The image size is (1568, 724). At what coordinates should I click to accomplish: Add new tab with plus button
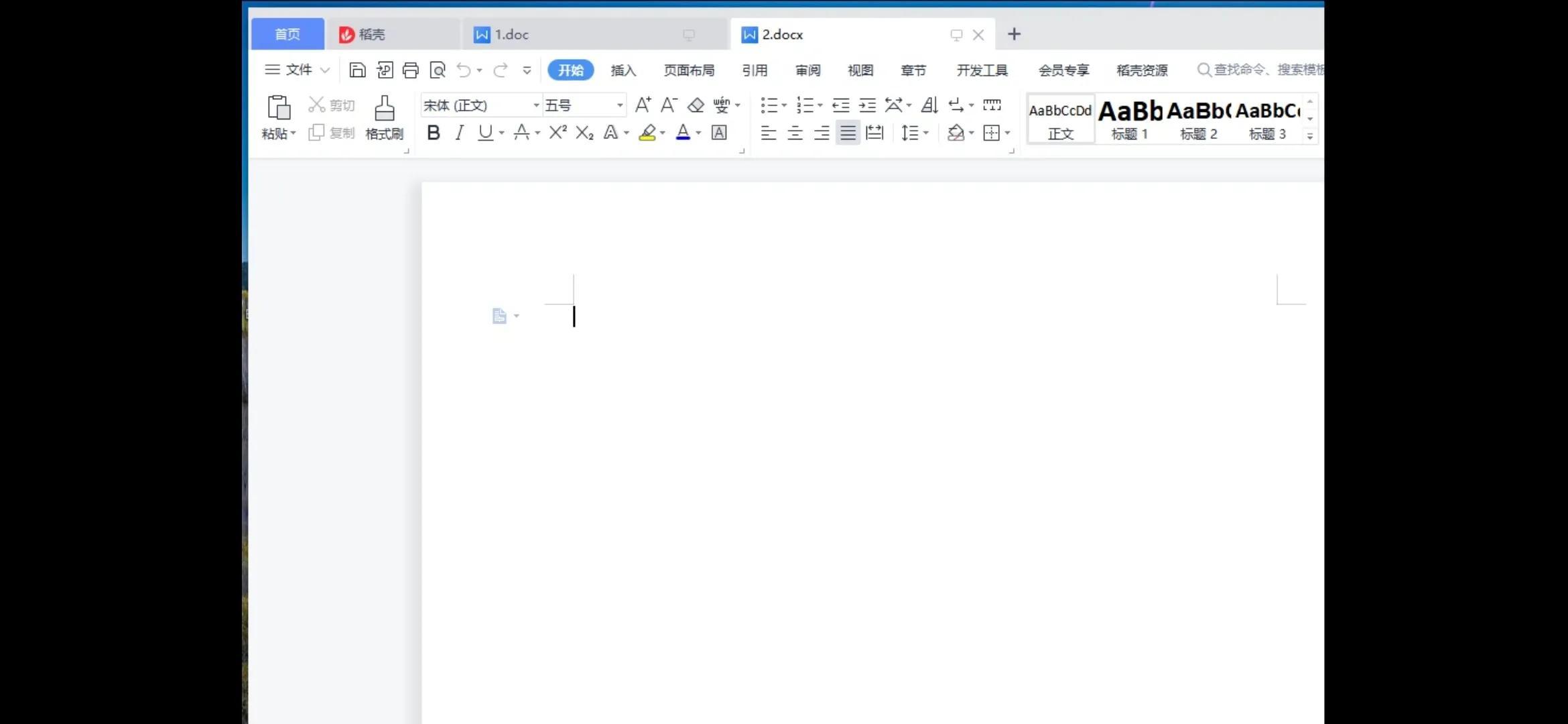pyautogui.click(x=1014, y=34)
